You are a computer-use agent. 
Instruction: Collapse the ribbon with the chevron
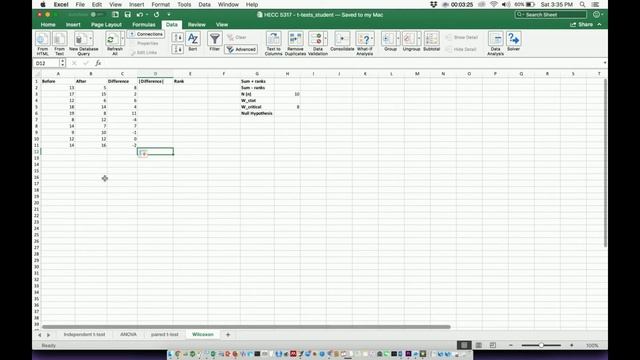coord(599,24)
